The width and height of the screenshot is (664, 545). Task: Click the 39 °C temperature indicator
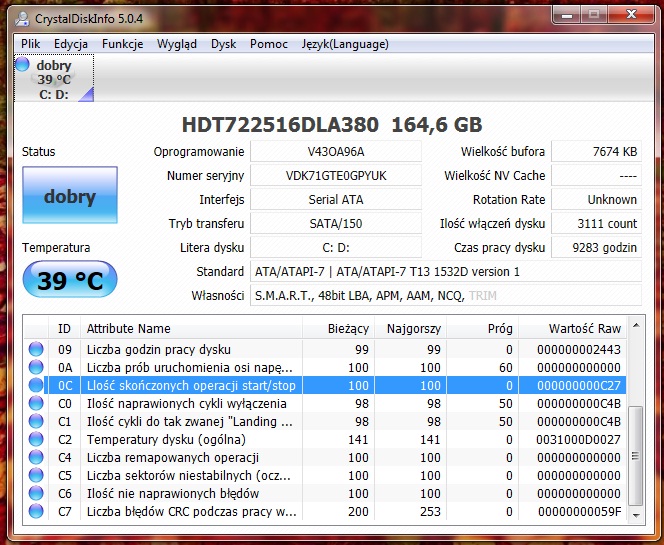pos(70,279)
